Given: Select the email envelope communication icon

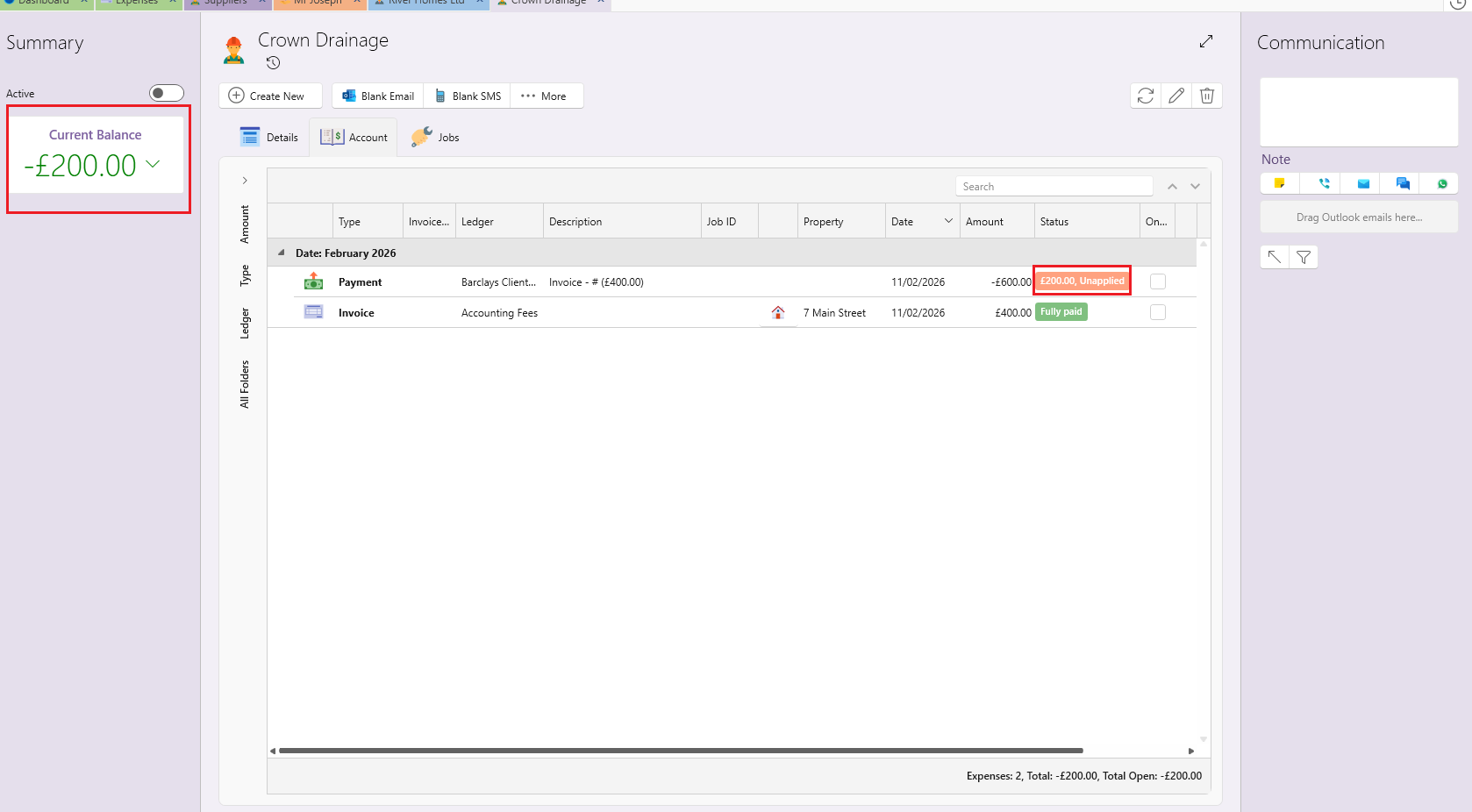Looking at the screenshot, I should [x=1363, y=183].
